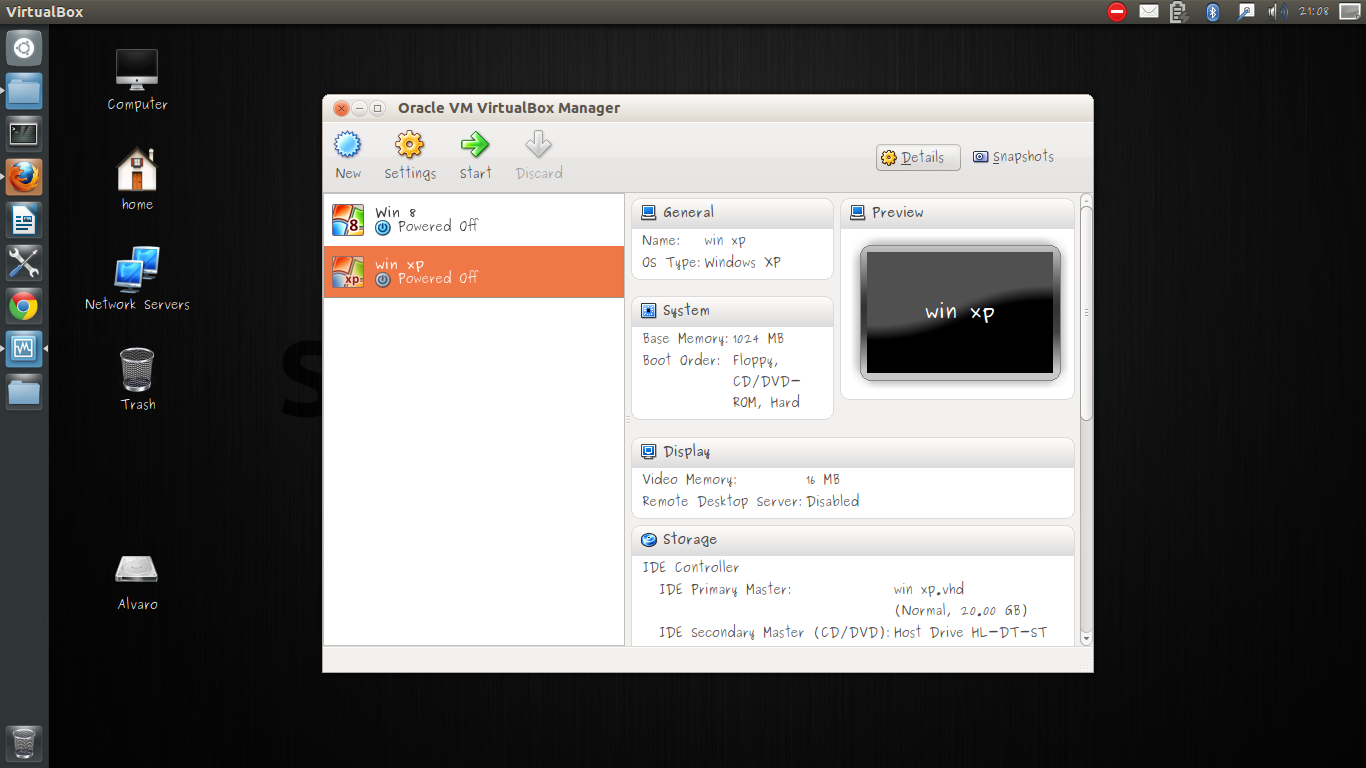Click the New virtual machine icon
The image size is (1366, 768).
[x=347, y=146]
